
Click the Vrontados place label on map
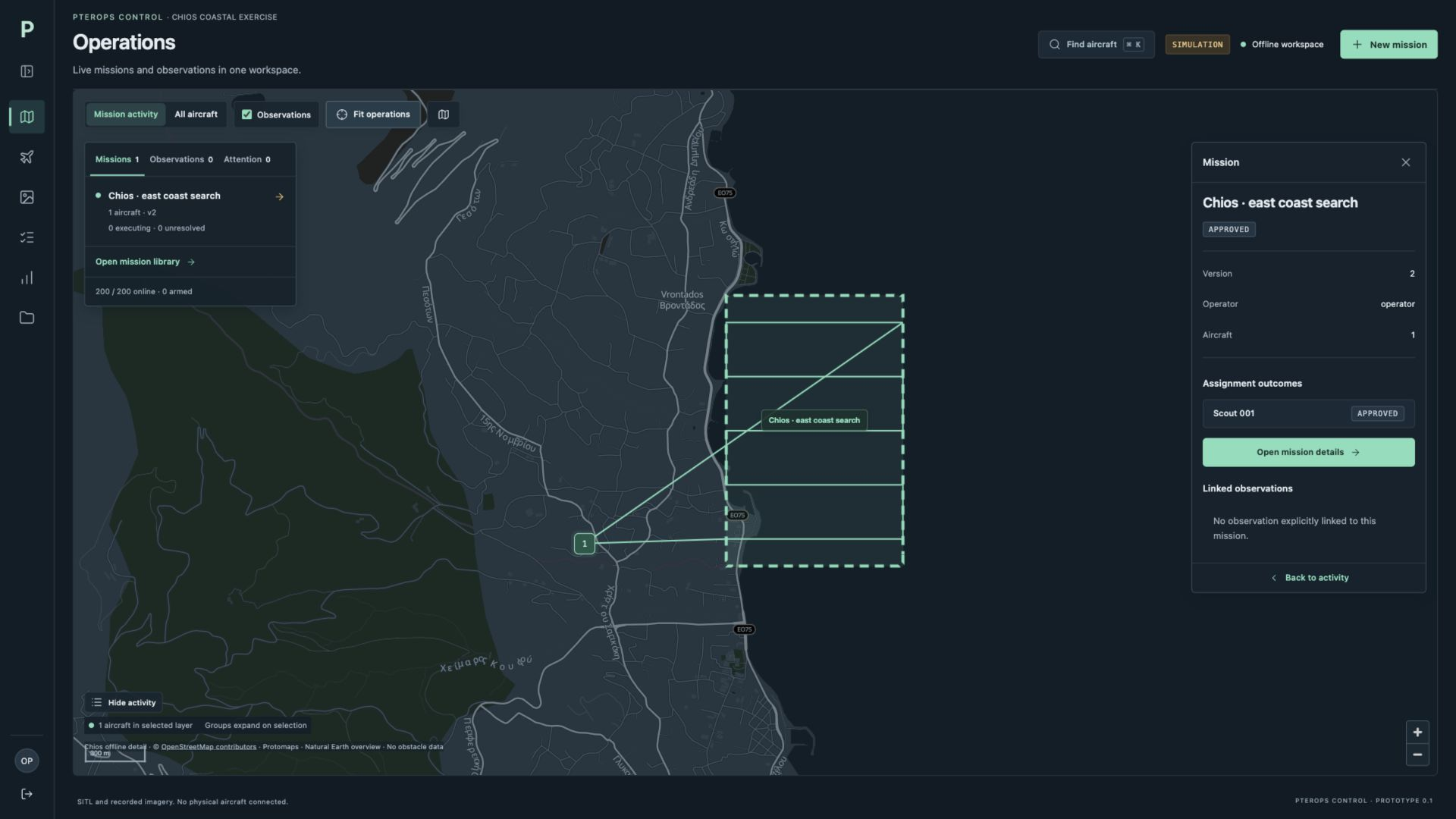(682, 300)
